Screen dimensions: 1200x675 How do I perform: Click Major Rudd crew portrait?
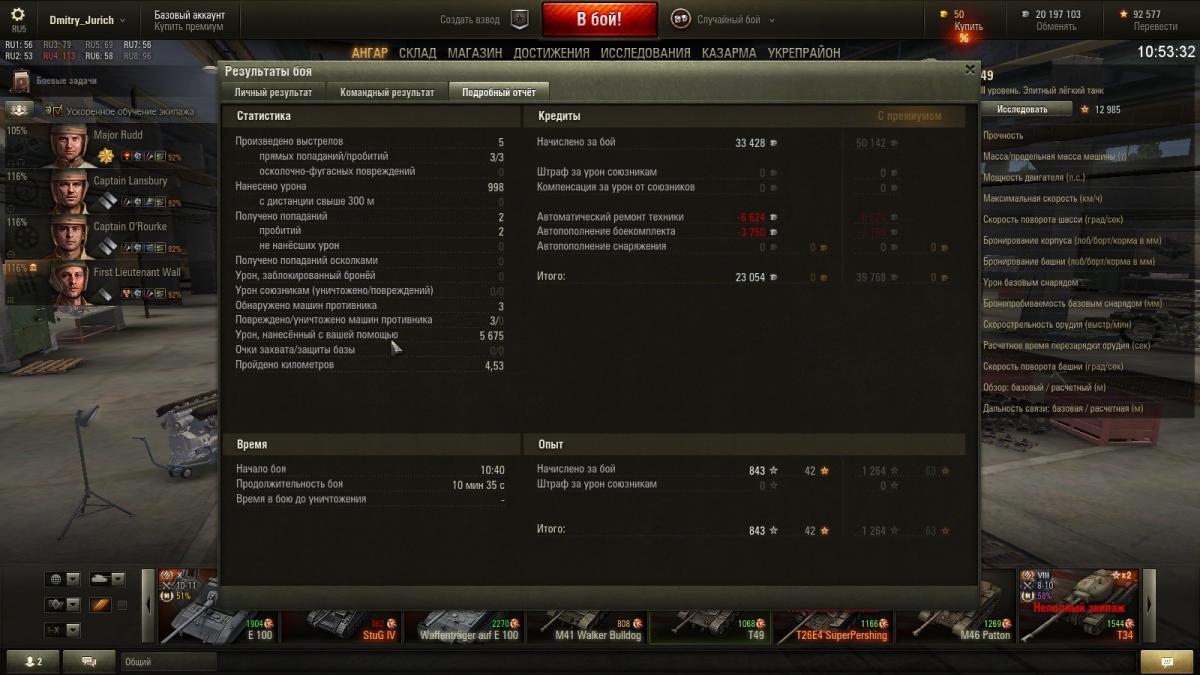coord(70,146)
